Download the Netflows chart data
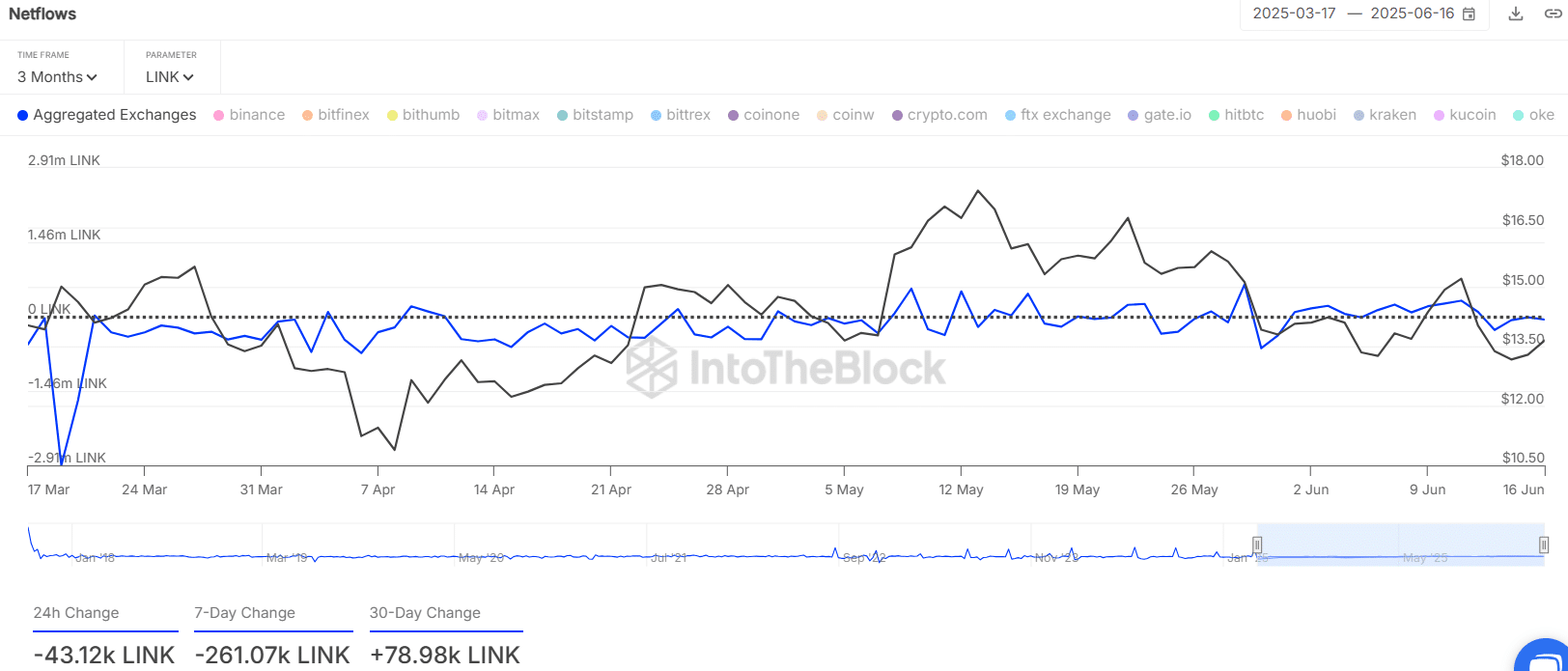 (1516, 14)
